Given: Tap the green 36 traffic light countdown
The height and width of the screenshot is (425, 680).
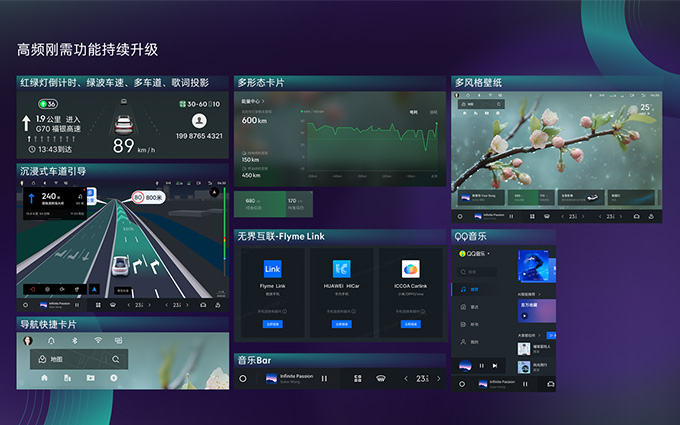Looking at the screenshot, I should (48, 104).
